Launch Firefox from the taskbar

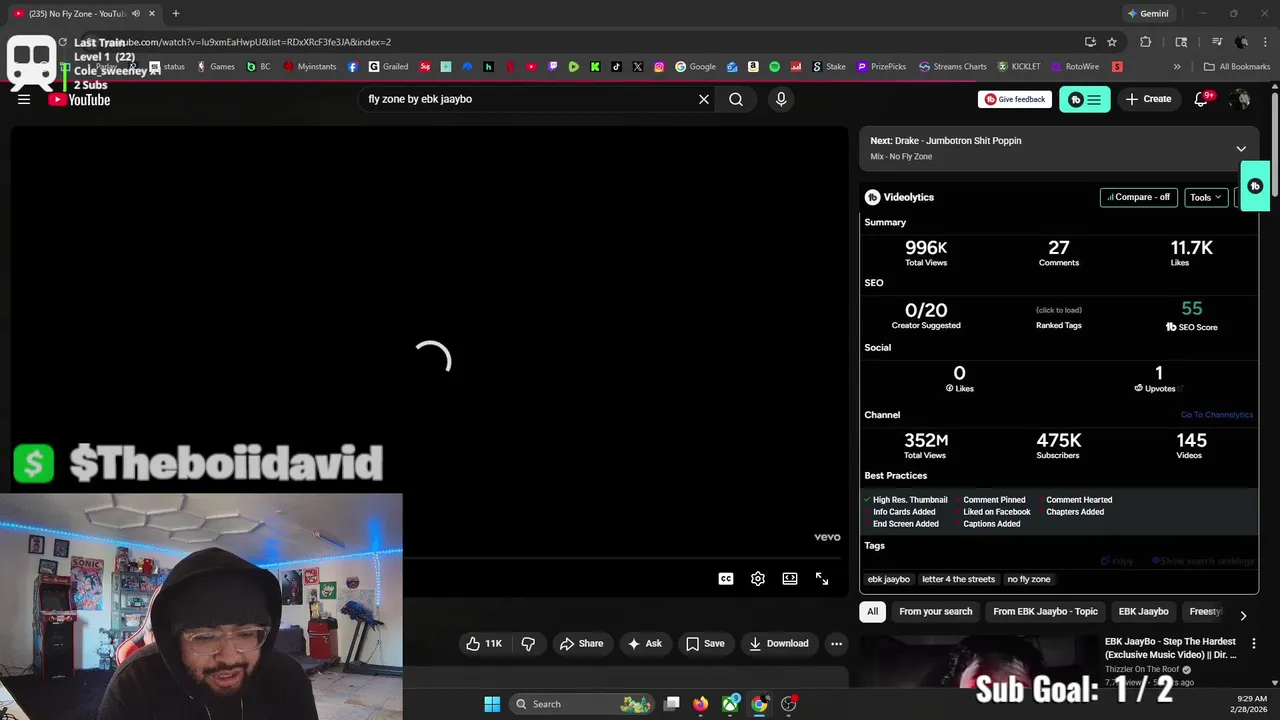(x=701, y=704)
